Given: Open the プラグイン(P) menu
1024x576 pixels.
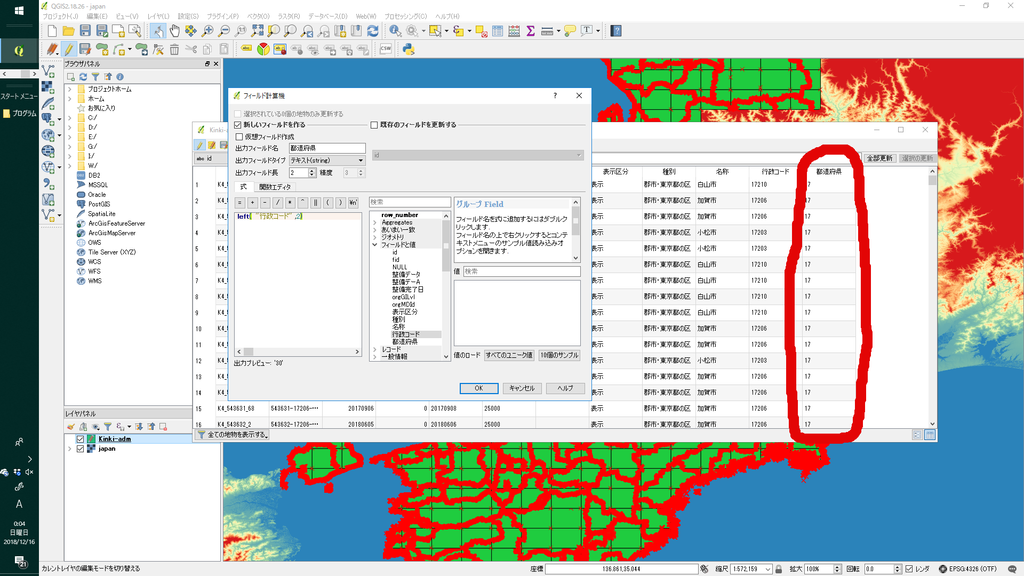Looking at the screenshot, I should [223, 16].
